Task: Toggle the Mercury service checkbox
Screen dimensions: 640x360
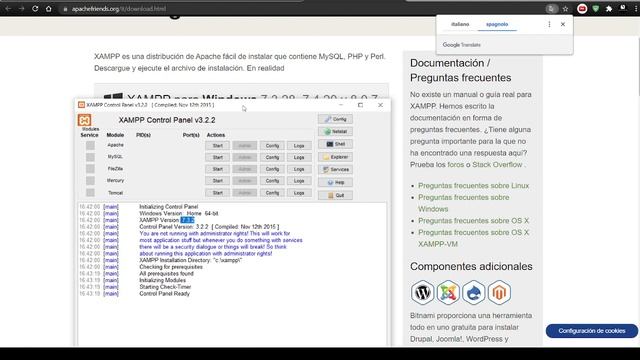Action: tap(90, 180)
